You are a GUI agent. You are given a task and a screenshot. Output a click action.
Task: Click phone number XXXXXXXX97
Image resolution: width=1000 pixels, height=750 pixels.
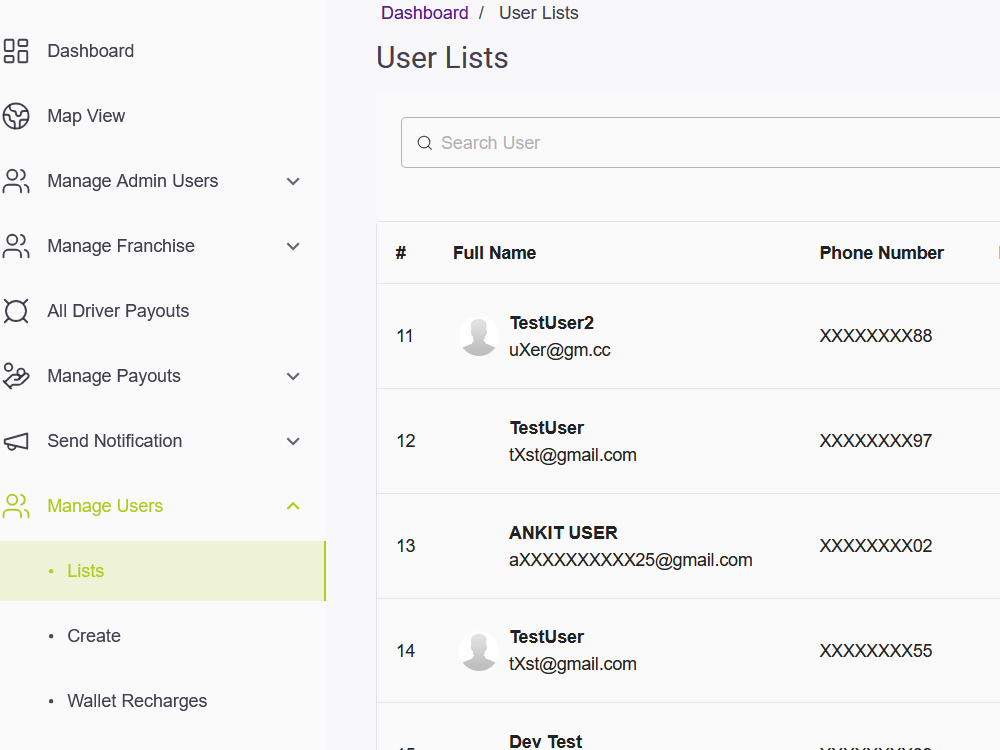tap(876, 441)
